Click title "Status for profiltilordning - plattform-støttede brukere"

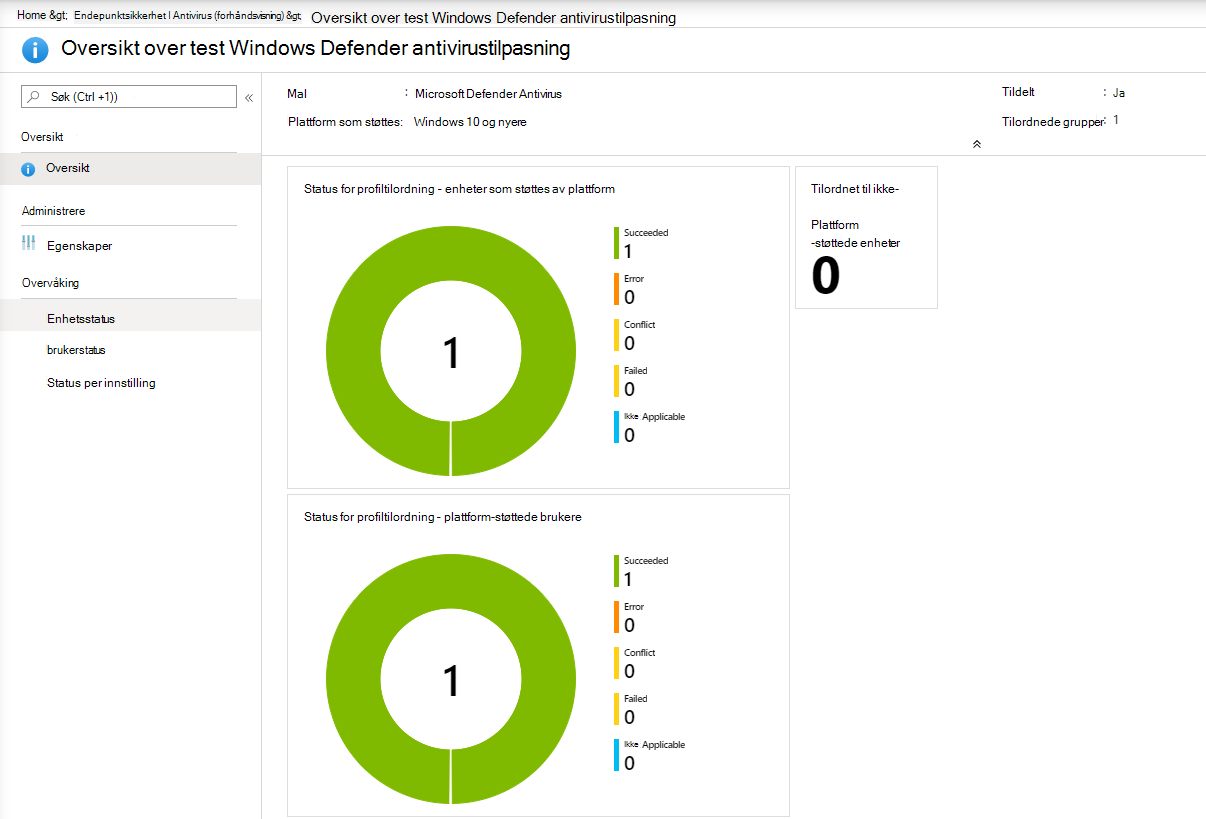tap(442, 517)
